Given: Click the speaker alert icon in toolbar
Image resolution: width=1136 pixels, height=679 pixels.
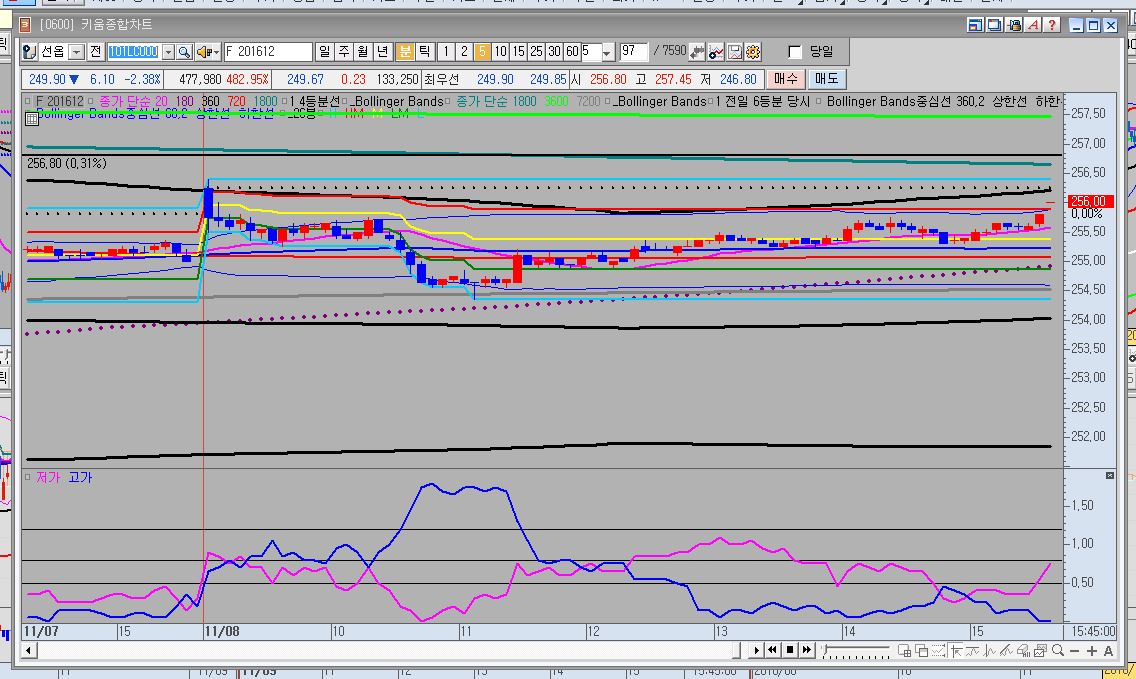Looking at the screenshot, I should coord(203,52).
